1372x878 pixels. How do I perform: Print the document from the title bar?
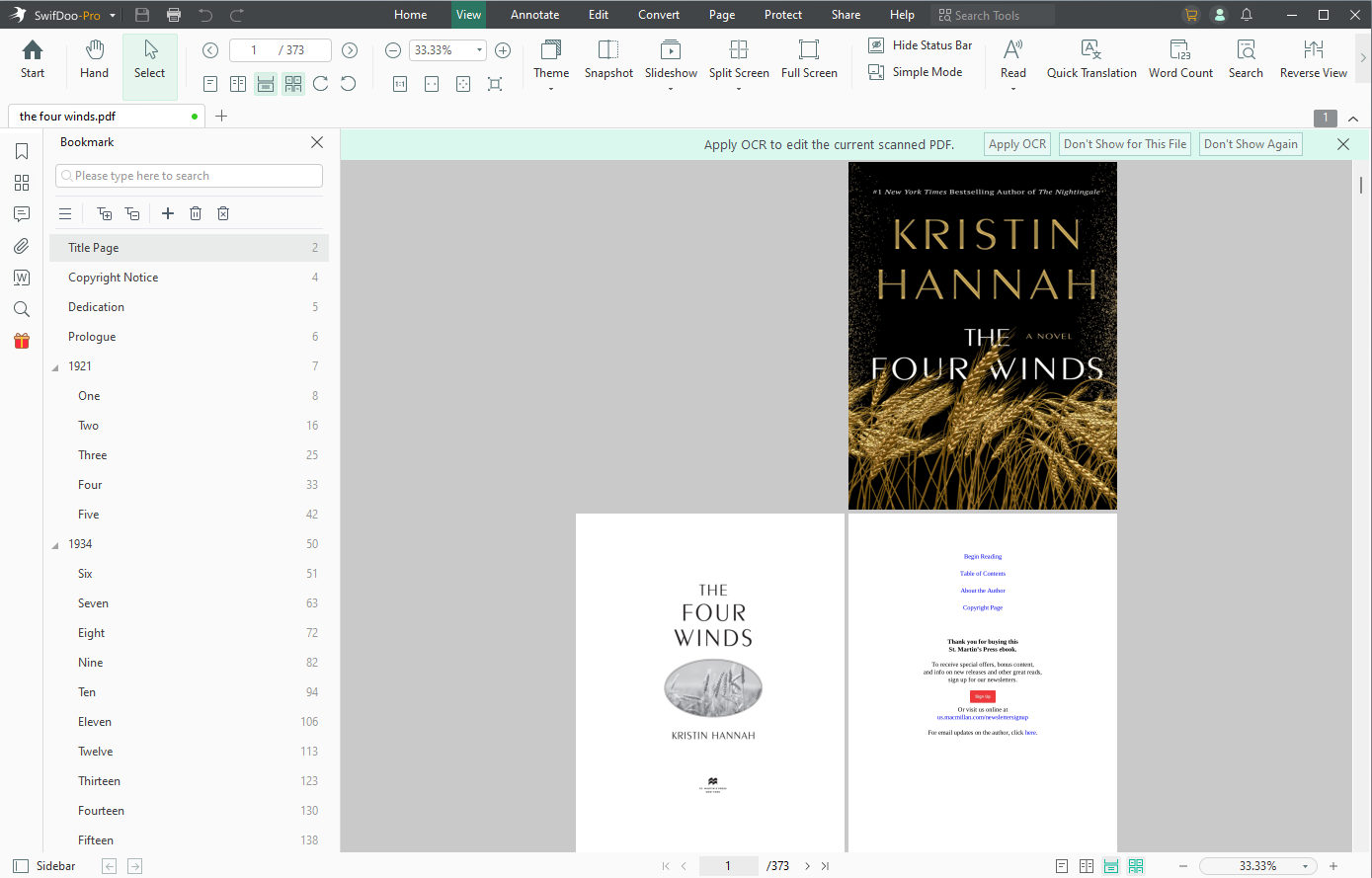174,15
